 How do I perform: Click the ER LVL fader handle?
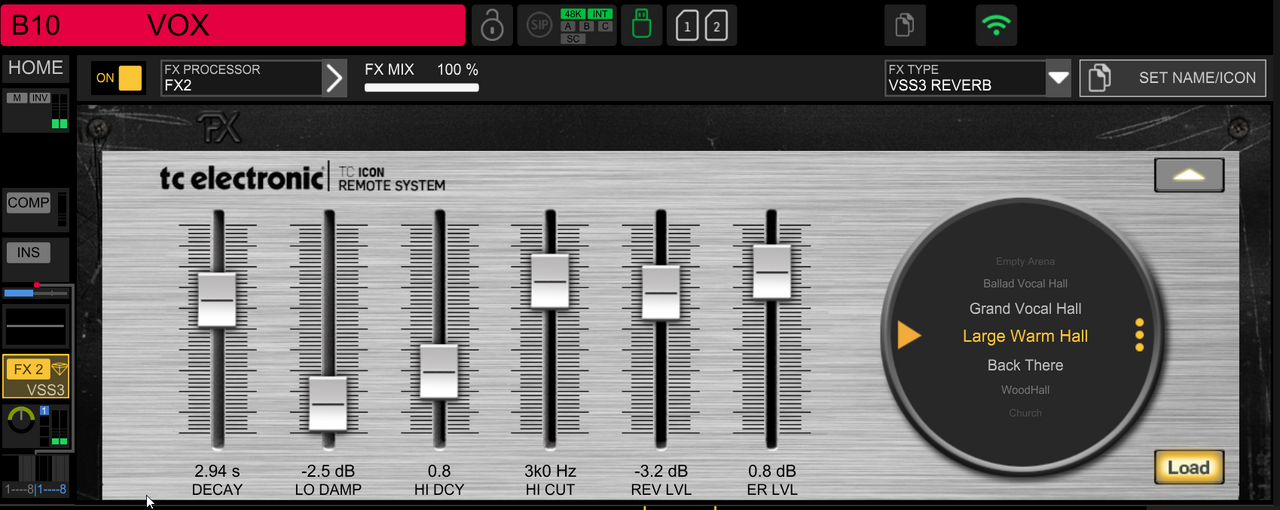[772, 271]
